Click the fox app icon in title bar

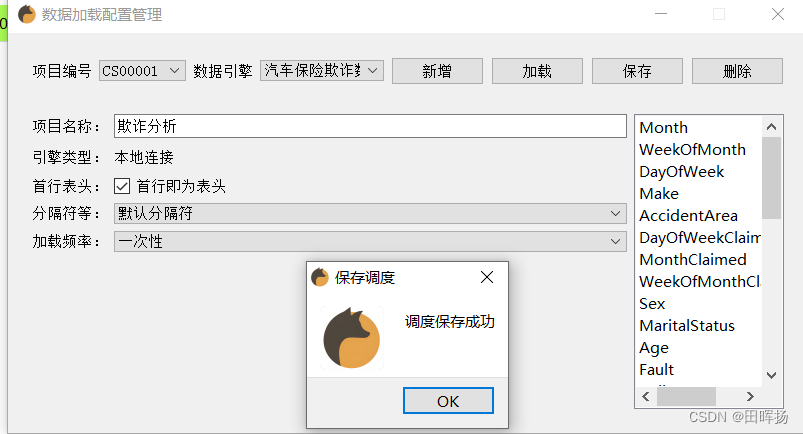point(27,14)
